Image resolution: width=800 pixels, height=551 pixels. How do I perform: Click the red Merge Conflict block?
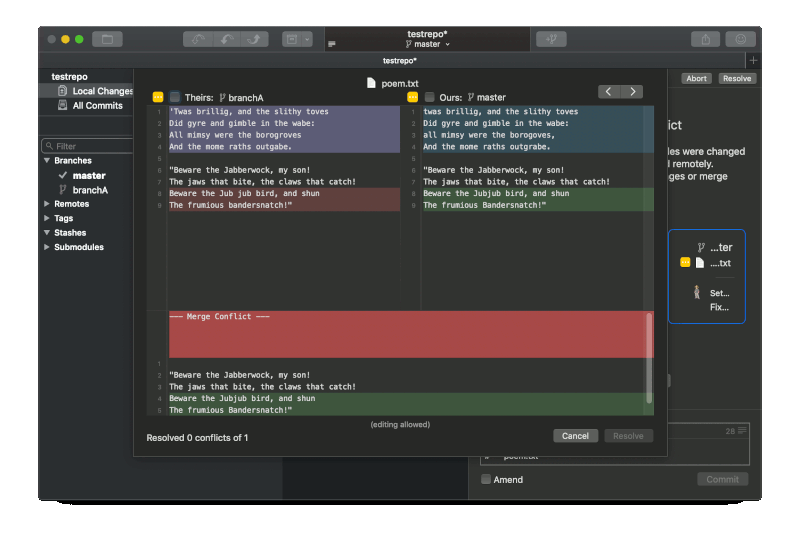tap(411, 334)
